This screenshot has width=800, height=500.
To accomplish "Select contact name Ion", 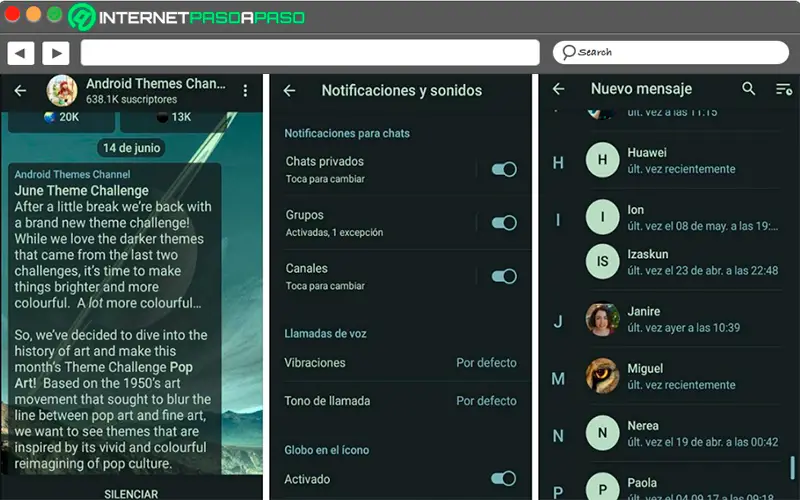I will click(636, 210).
